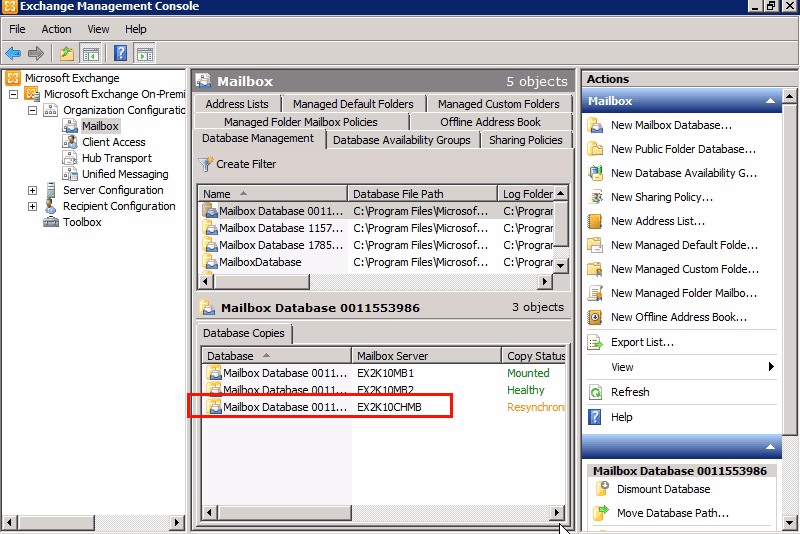Select Mailbox Database 1157 row

(x=377, y=228)
